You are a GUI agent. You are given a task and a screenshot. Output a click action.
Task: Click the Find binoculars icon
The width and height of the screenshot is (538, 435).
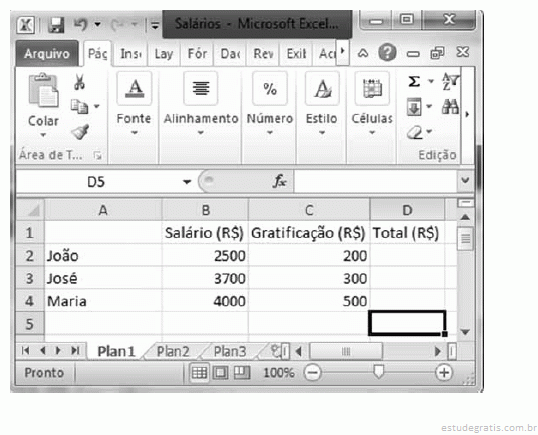coord(450,107)
